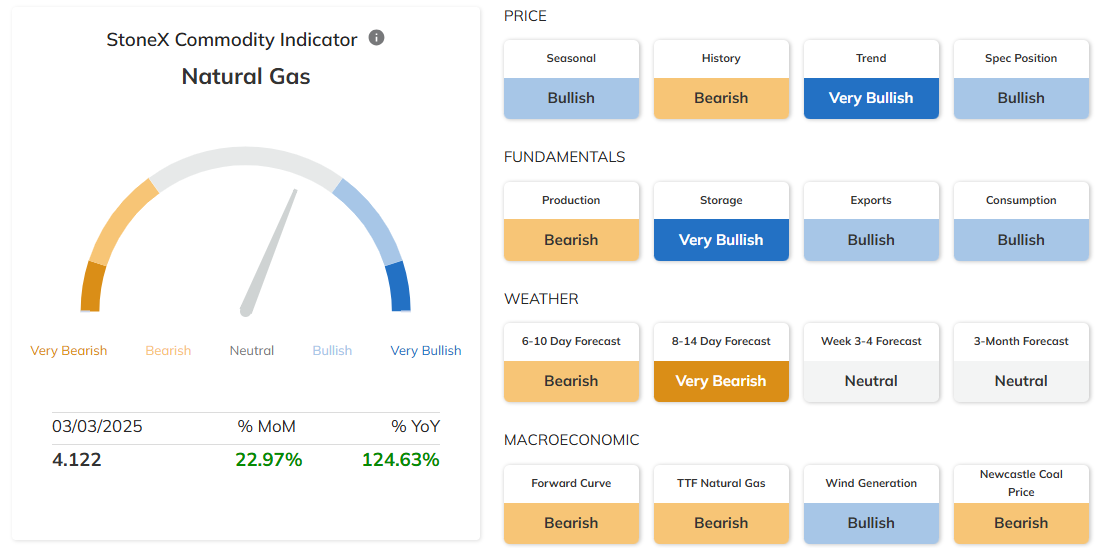Click the dark orange Very Bearish gauge segment
Viewport: 1096px width, 548px height.
(93, 287)
